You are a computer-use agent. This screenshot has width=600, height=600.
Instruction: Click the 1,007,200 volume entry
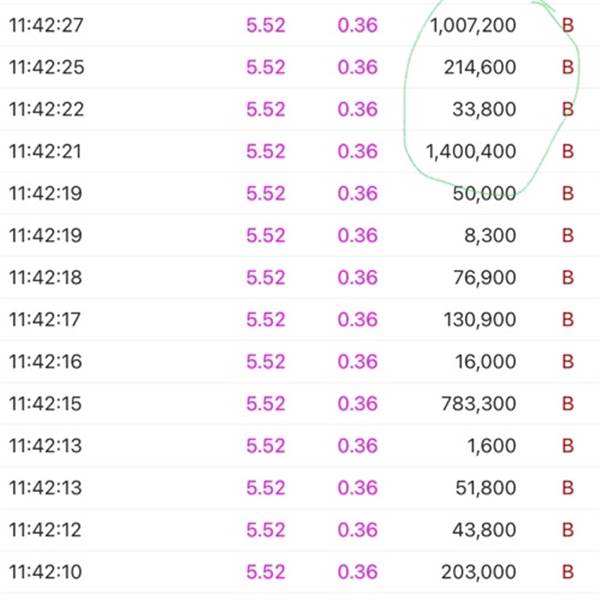click(473, 26)
